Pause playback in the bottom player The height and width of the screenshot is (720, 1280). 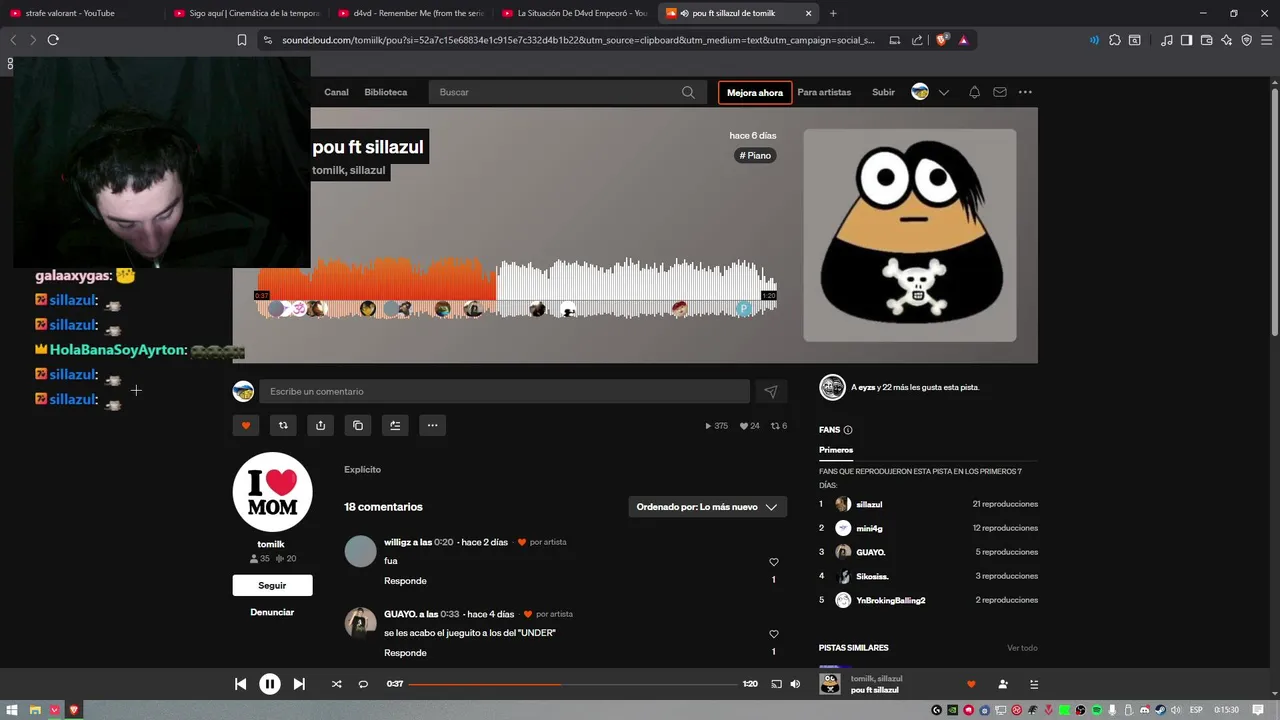click(270, 684)
